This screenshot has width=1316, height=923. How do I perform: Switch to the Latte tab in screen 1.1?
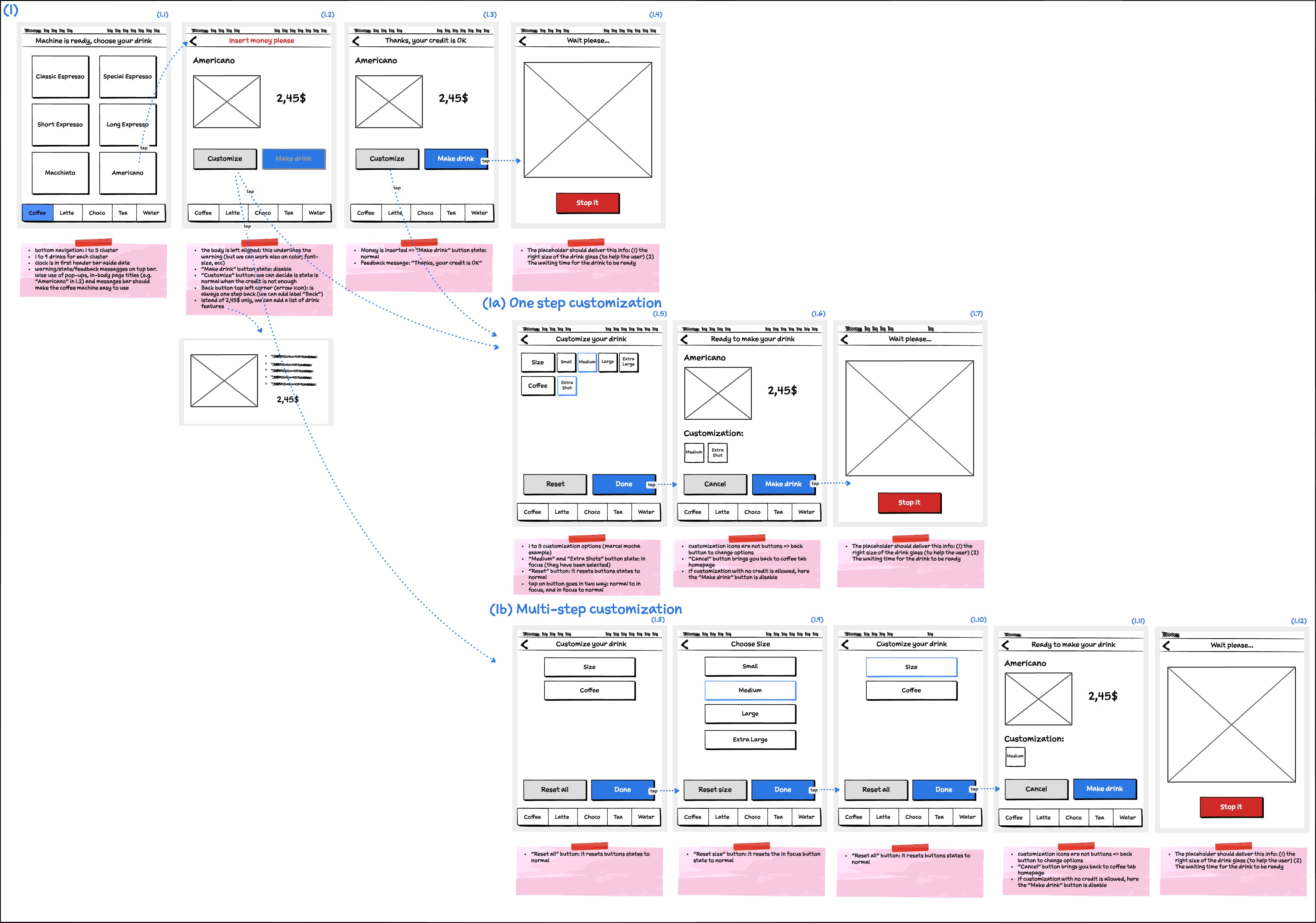click(67, 213)
